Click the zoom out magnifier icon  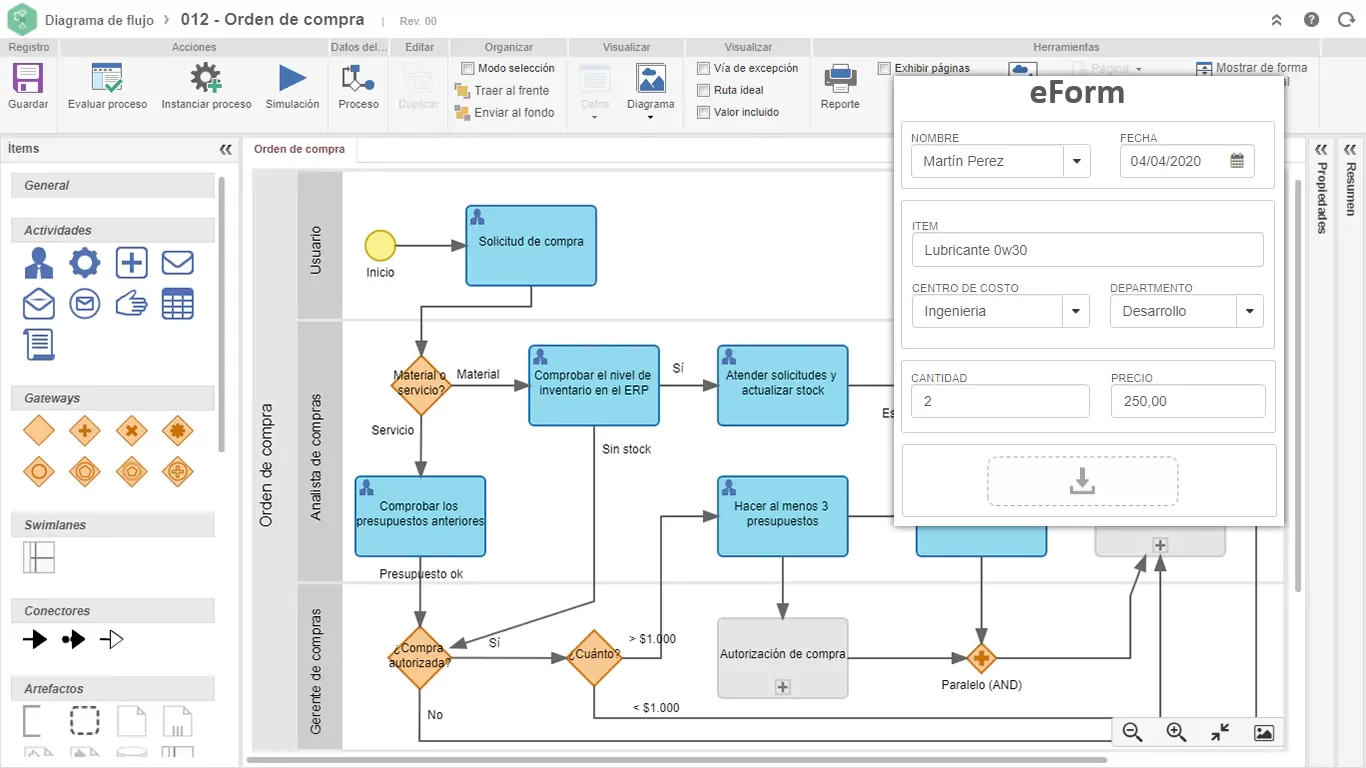tap(1132, 733)
